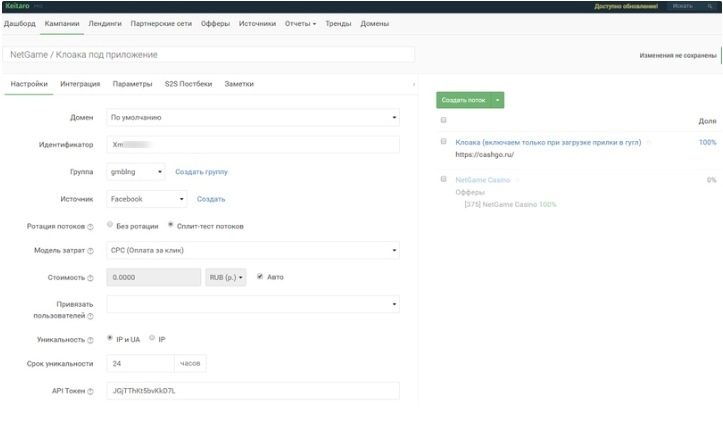723x424 pixels.
Task: Open help icon next to Модель затрат
Action: [90, 251]
